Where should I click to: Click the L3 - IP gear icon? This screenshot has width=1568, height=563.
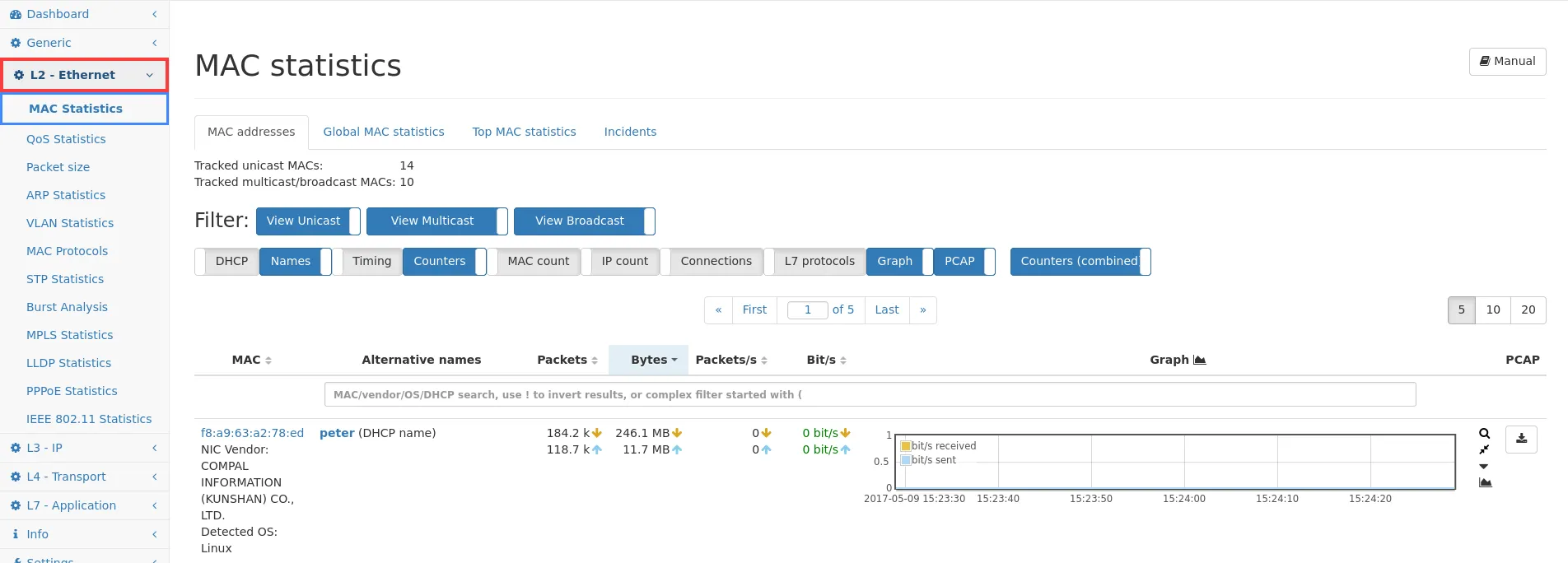[x=16, y=448]
